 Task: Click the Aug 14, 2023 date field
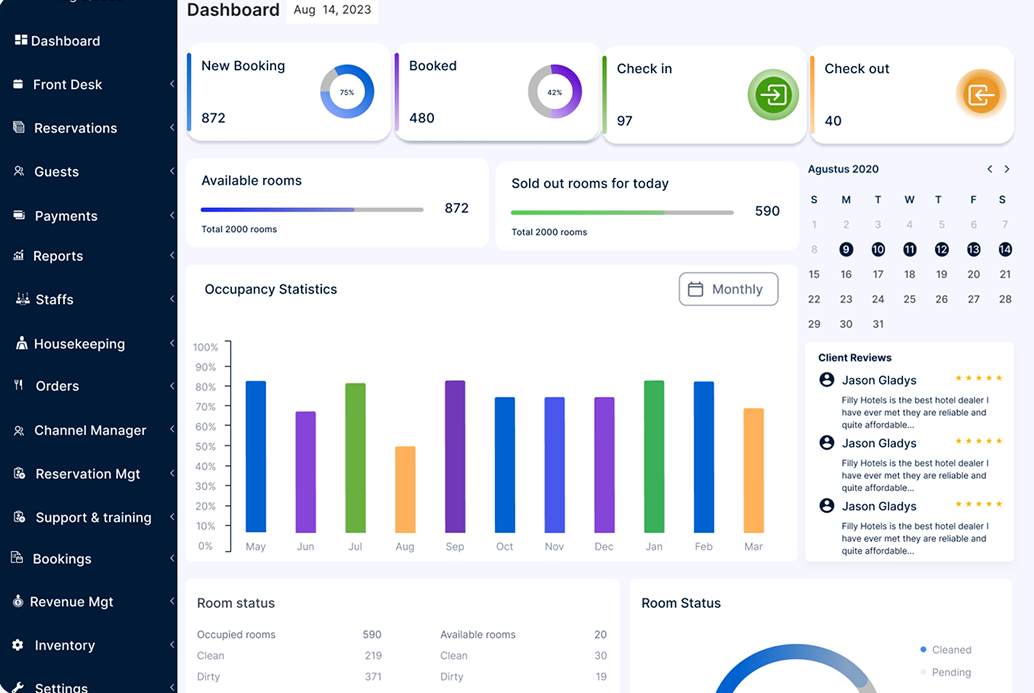[x=331, y=10]
